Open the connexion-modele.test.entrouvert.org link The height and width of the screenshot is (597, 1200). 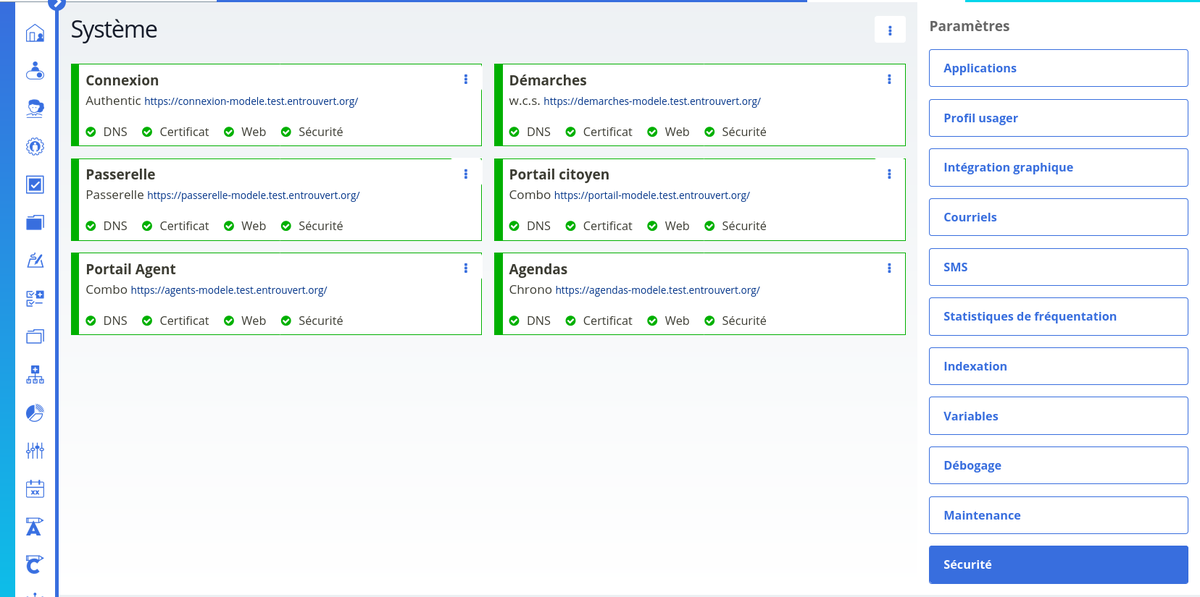[251, 102]
